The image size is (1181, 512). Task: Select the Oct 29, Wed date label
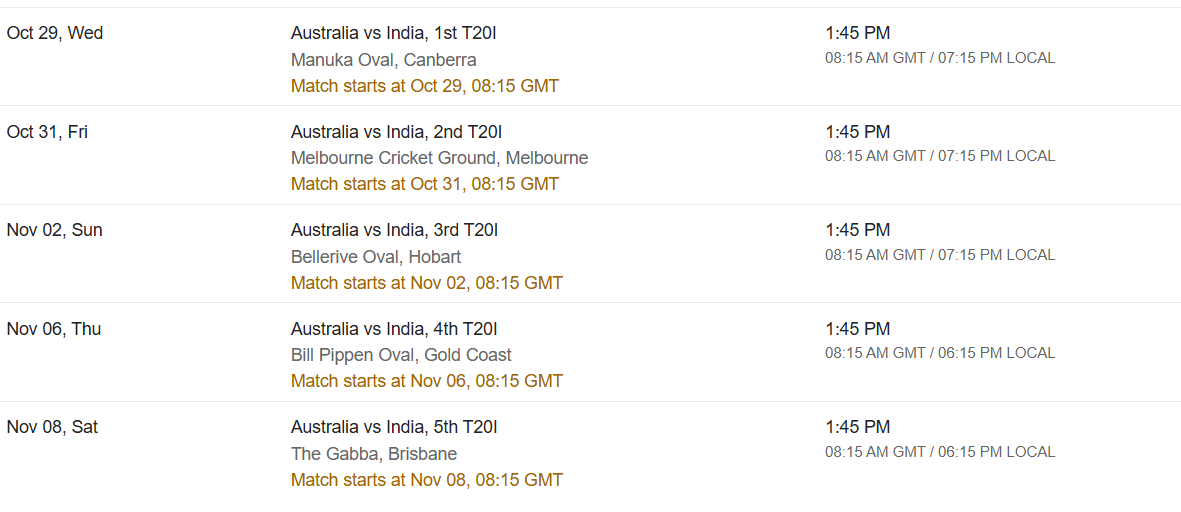coord(55,33)
